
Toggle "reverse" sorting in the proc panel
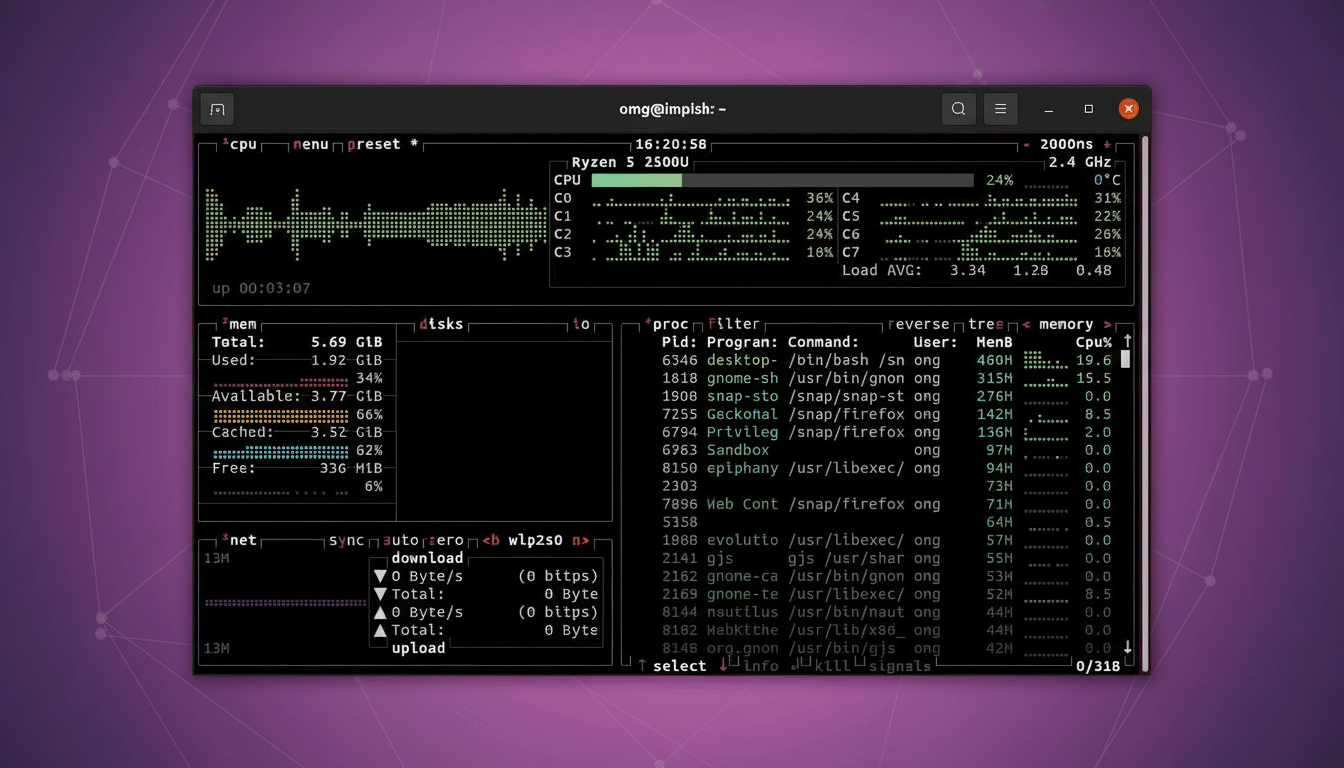pos(920,323)
